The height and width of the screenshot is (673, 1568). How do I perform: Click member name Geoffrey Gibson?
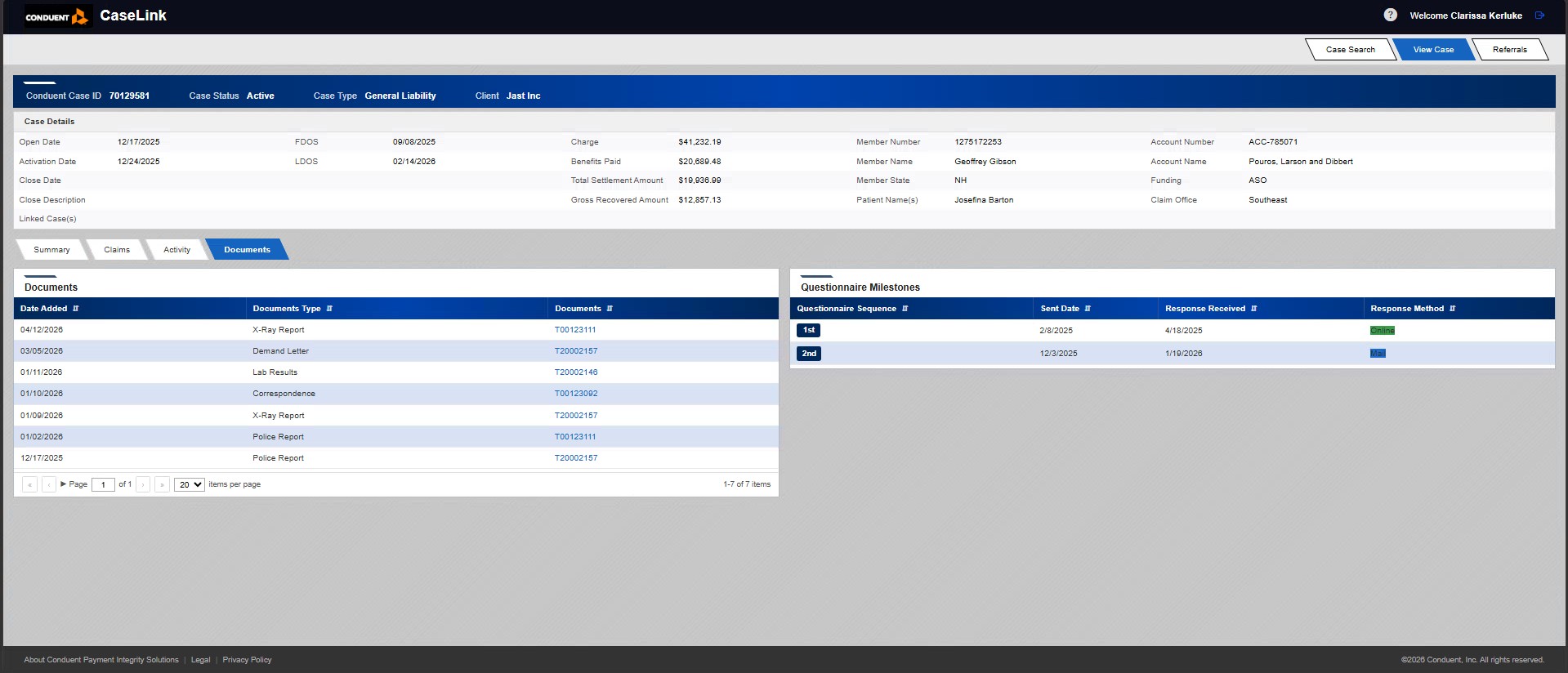[985, 162]
